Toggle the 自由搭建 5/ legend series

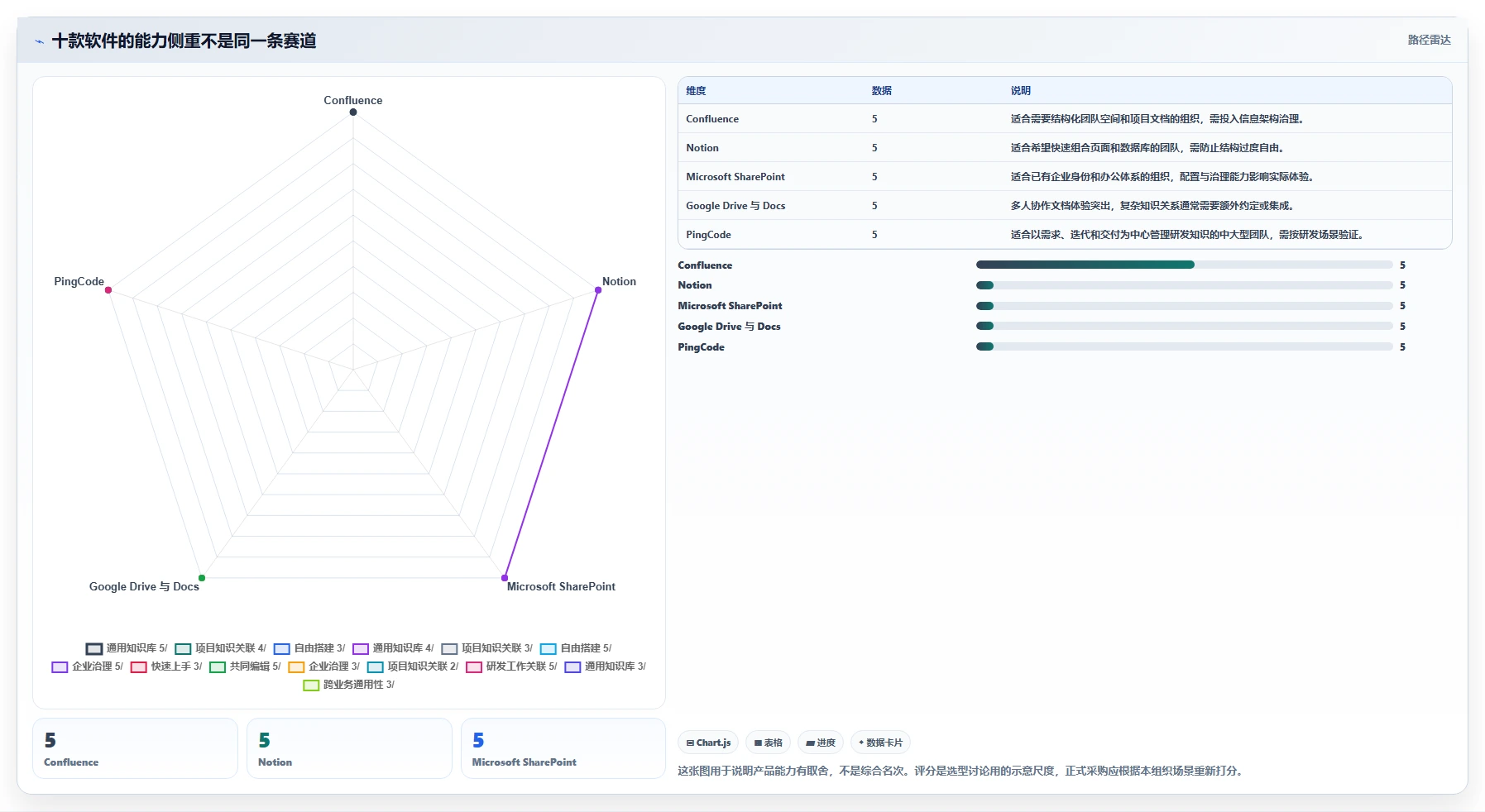pos(576,648)
